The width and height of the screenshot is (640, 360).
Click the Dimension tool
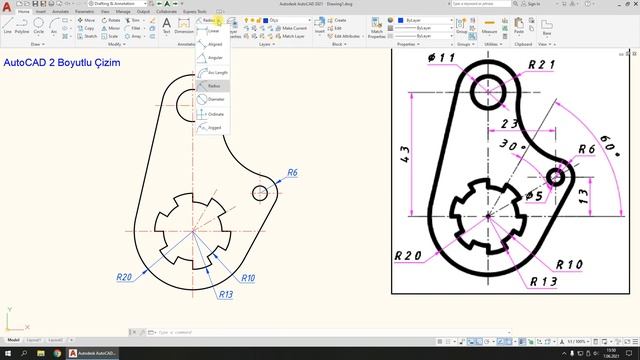coord(184,25)
